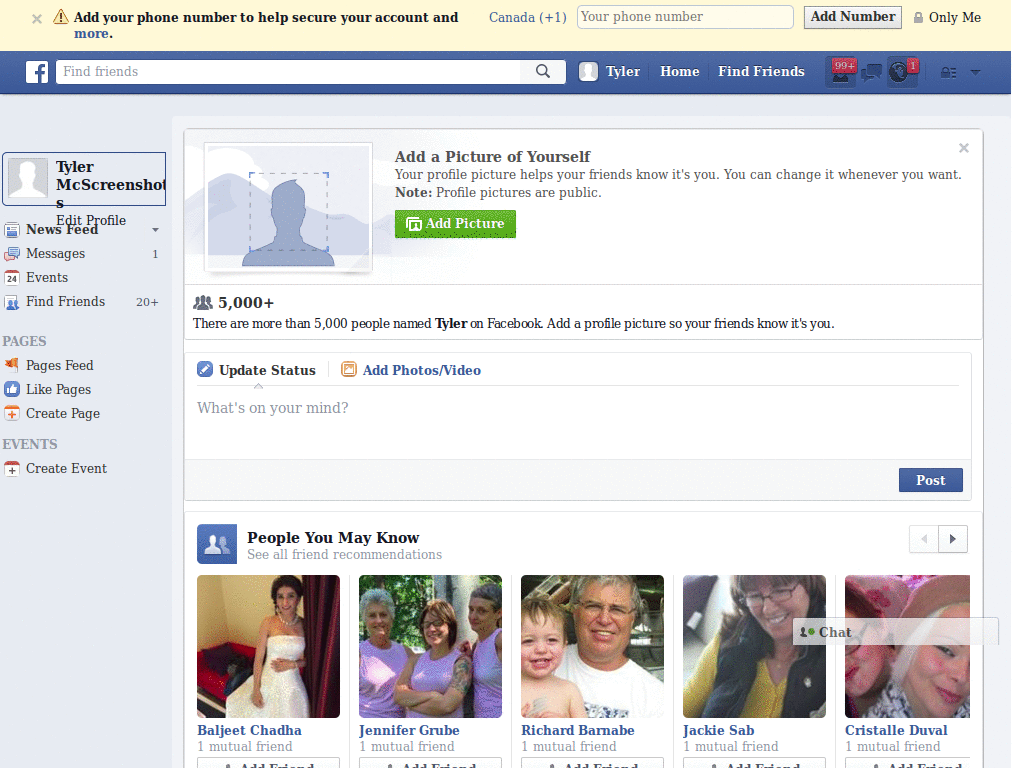This screenshot has height=768, width=1024.
Task: Click the Add Photos/Video camera icon
Action: click(x=349, y=370)
